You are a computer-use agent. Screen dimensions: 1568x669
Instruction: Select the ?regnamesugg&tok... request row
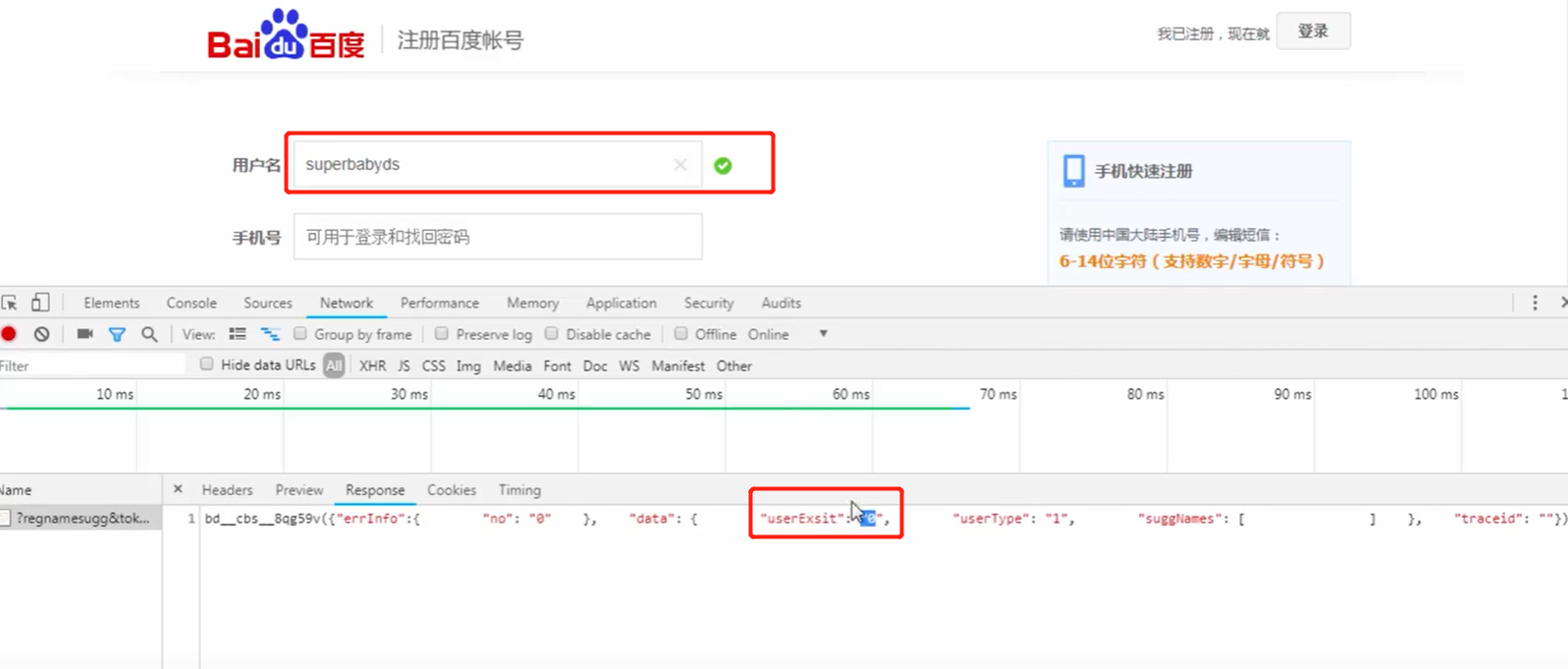click(x=81, y=518)
